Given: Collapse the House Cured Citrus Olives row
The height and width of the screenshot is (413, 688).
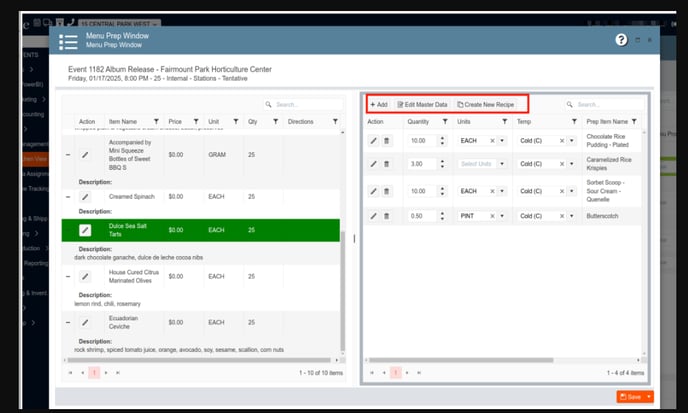Looking at the screenshot, I should (x=68, y=275).
